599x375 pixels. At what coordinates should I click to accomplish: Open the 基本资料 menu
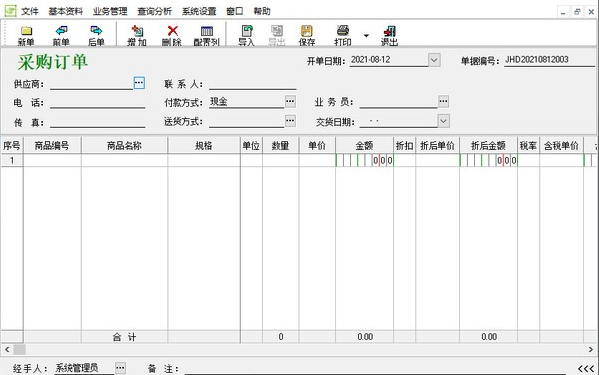[x=66, y=11]
